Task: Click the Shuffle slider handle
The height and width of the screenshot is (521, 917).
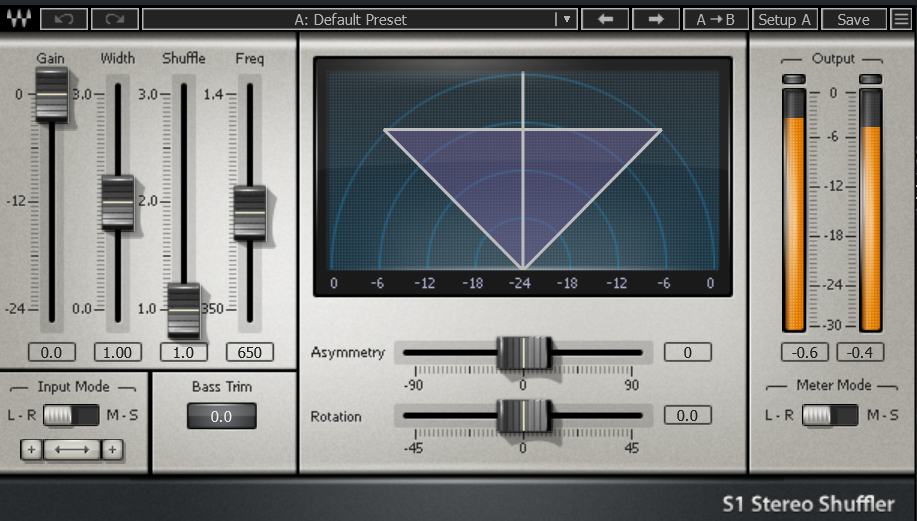Action: click(184, 310)
